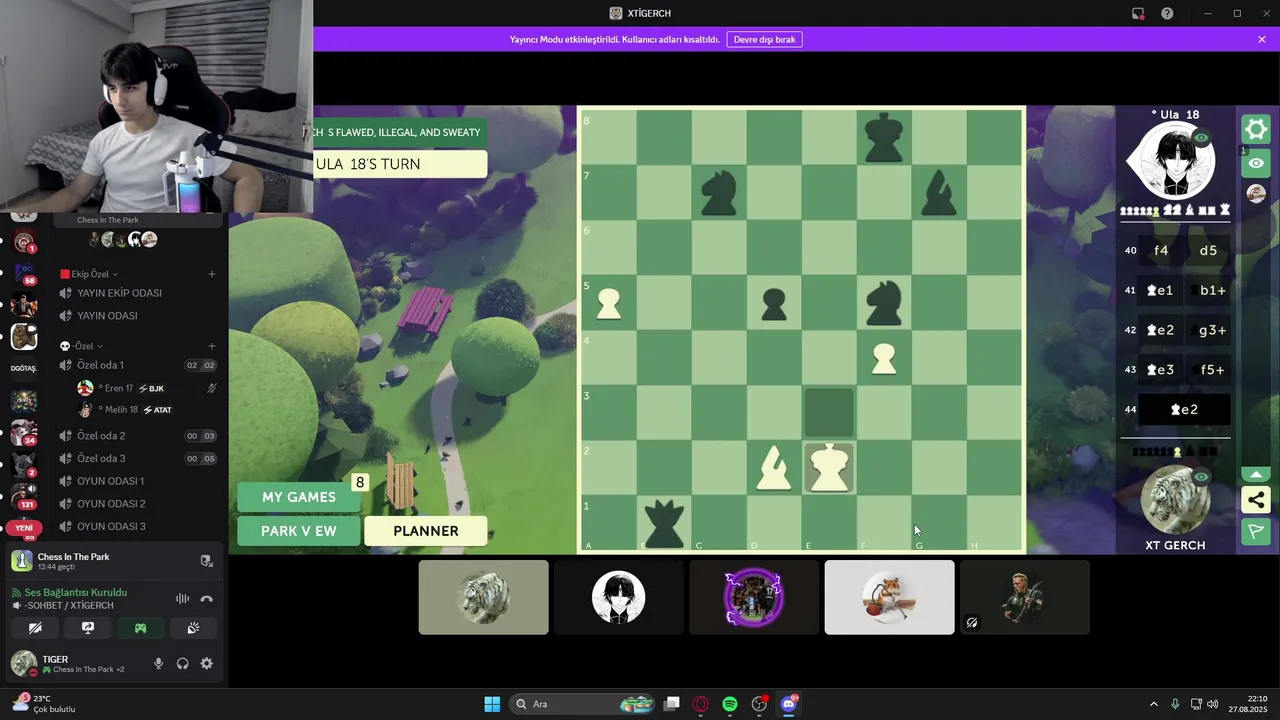Open the soundboard icon
The width and height of the screenshot is (1280, 720).
194,628
